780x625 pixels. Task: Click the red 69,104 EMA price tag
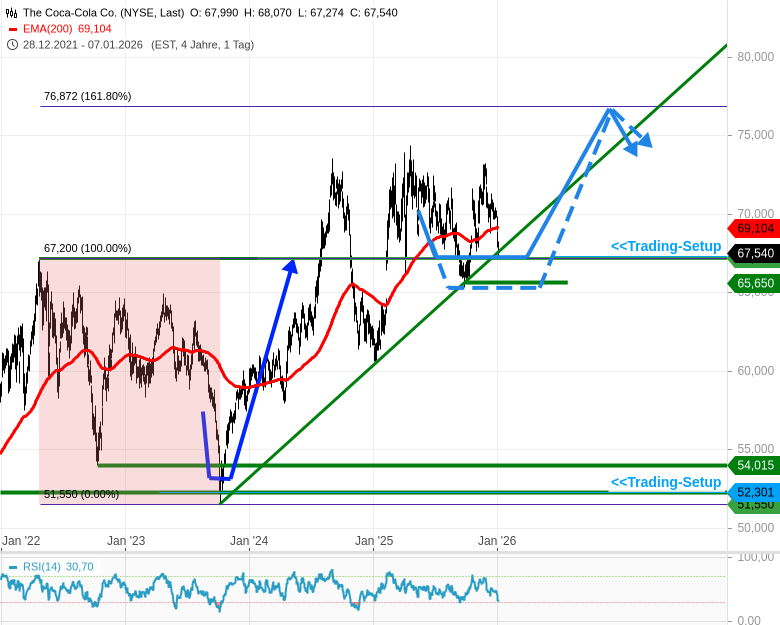pos(755,228)
